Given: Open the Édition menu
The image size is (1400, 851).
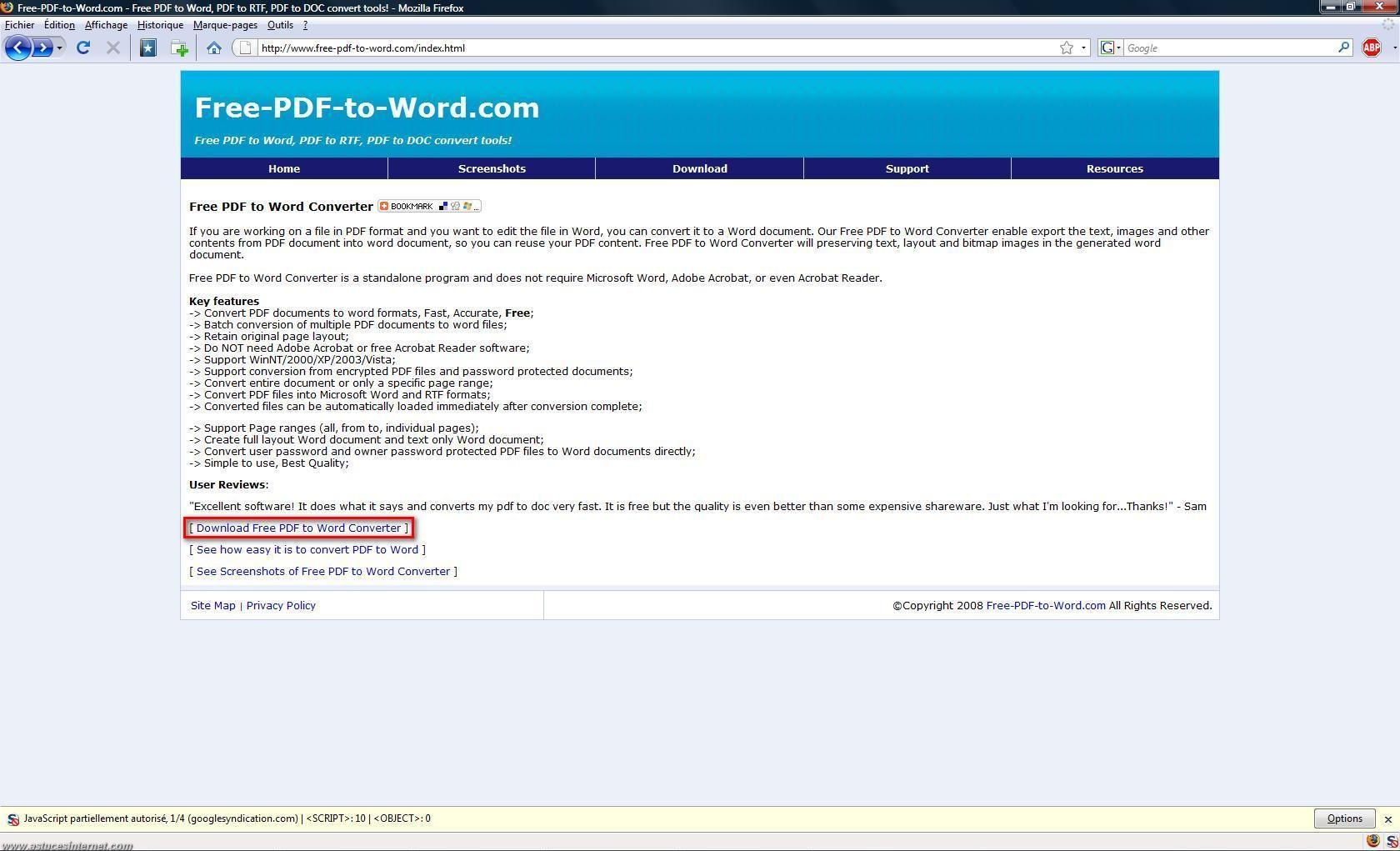Looking at the screenshot, I should (59, 25).
